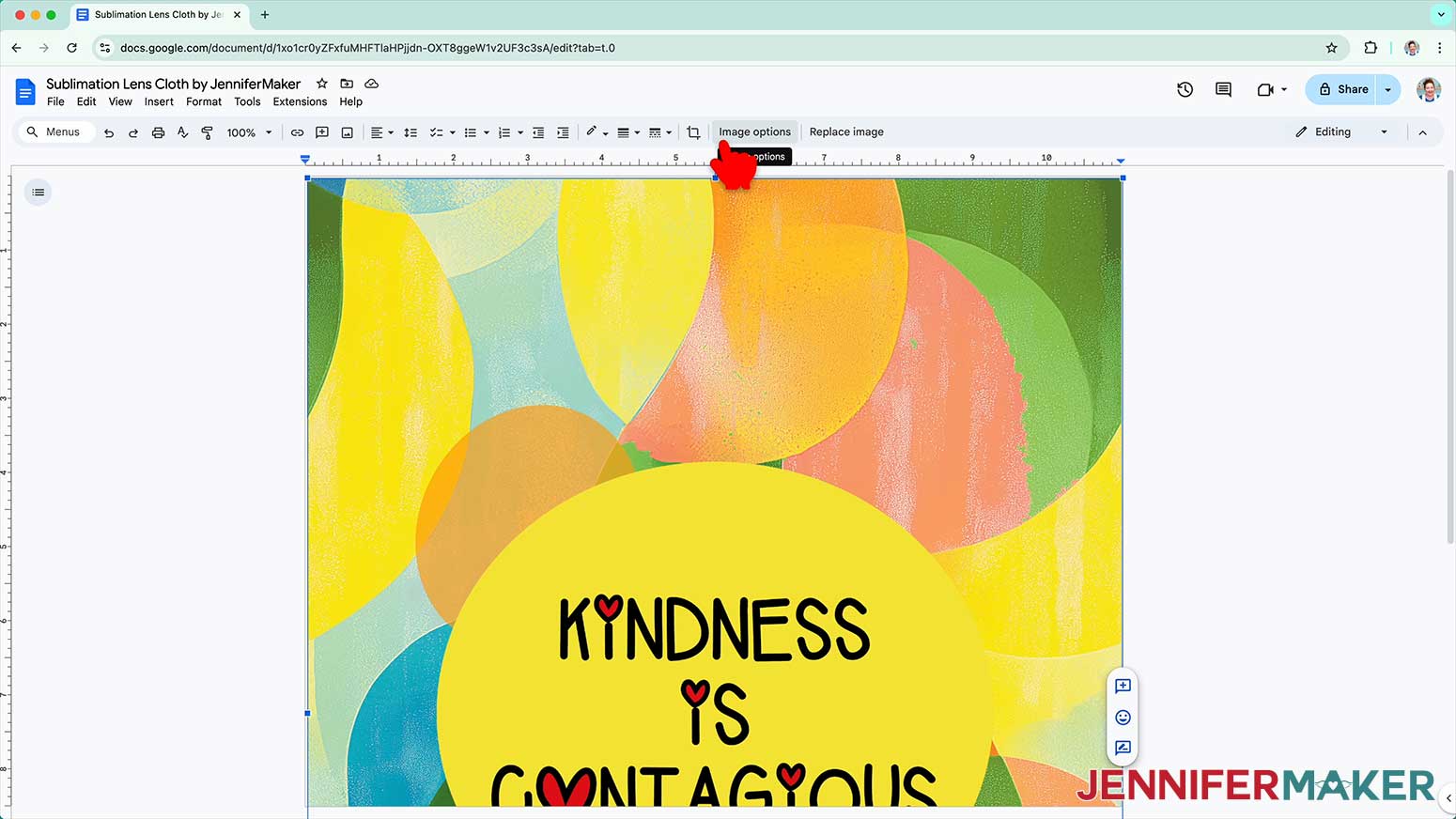
Task: Open Editing mode dropdown
Action: (x=1340, y=132)
